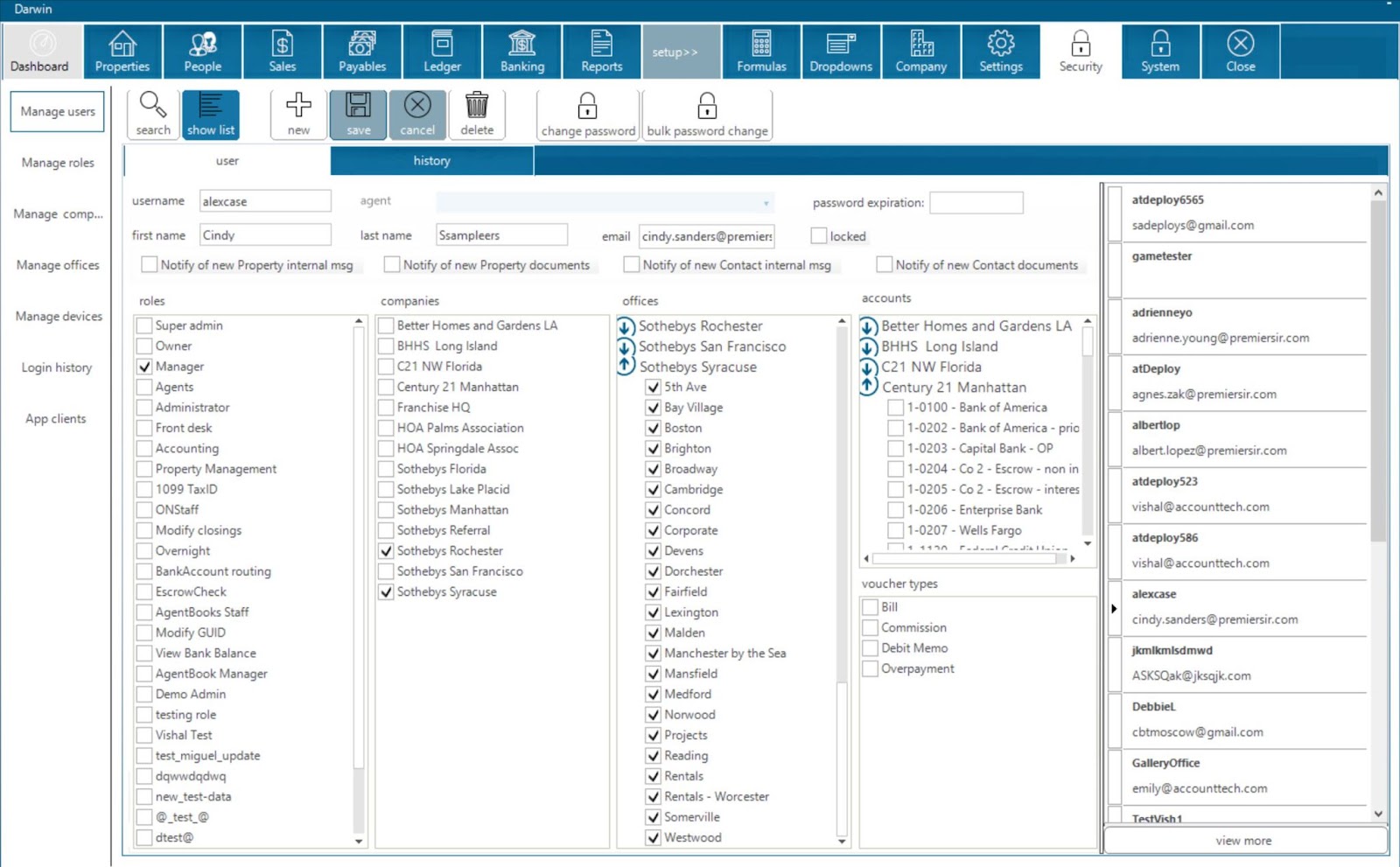This screenshot has height=867, width=1400.
Task: Click the view more button
Action: point(1243,841)
